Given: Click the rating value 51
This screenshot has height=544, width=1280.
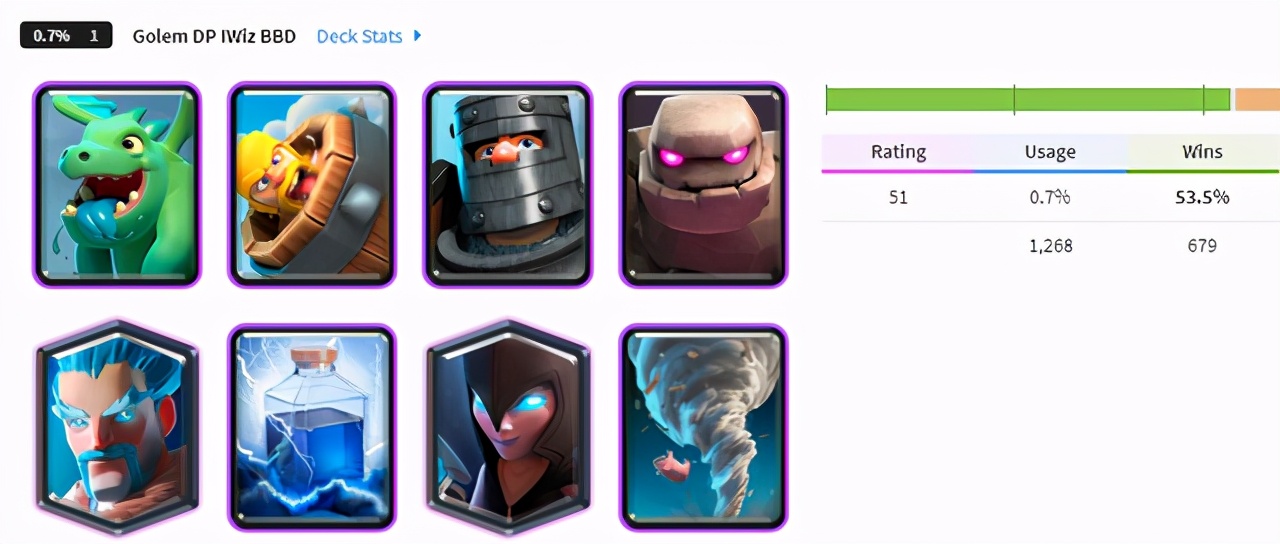Looking at the screenshot, I should (898, 197).
